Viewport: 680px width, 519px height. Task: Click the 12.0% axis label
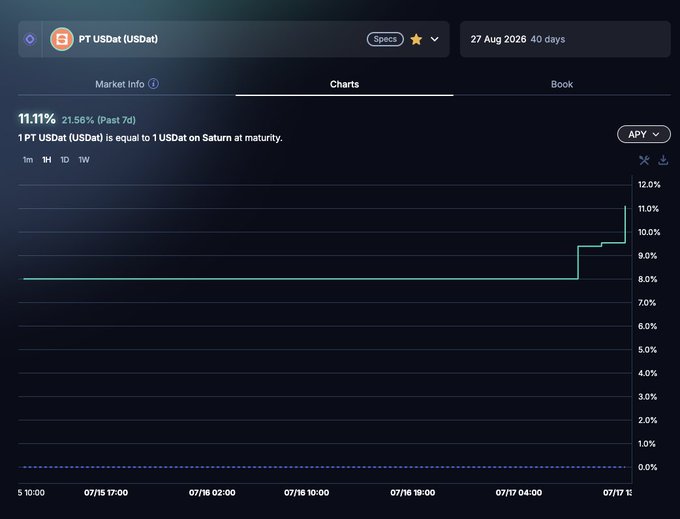click(x=649, y=185)
